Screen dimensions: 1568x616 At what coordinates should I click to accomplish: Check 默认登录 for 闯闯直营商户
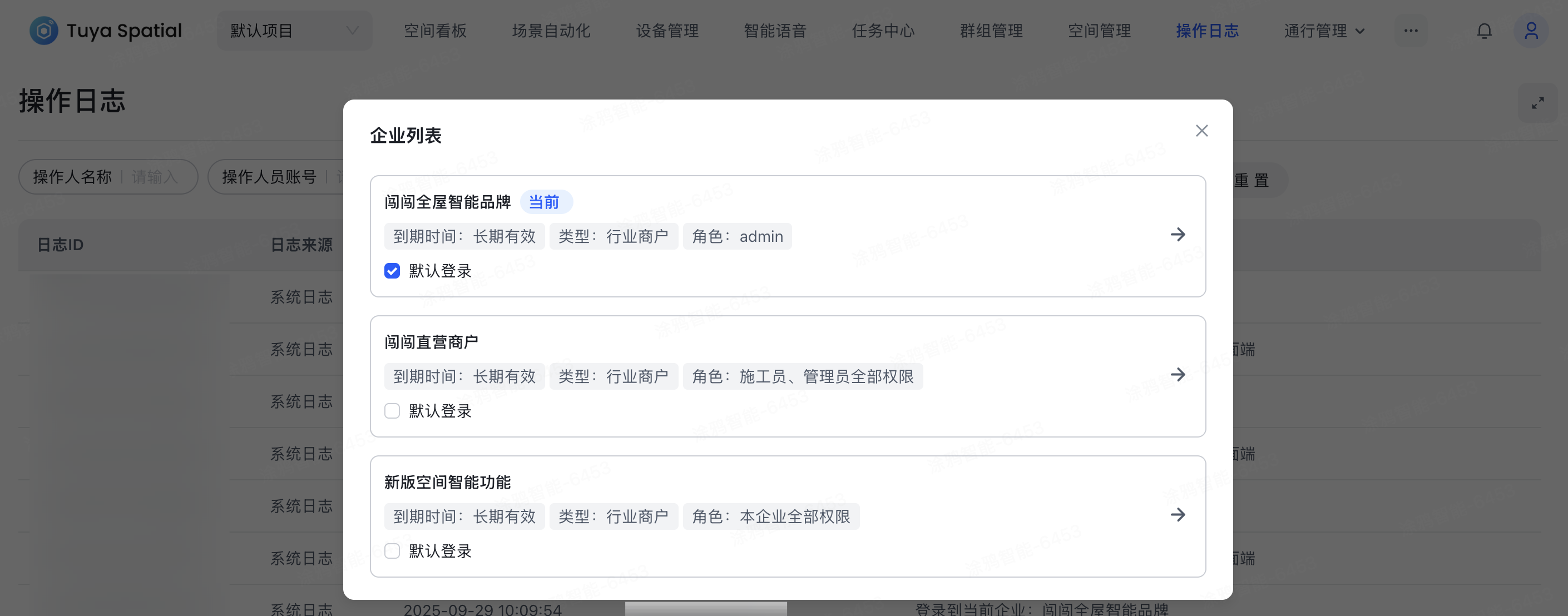[392, 411]
